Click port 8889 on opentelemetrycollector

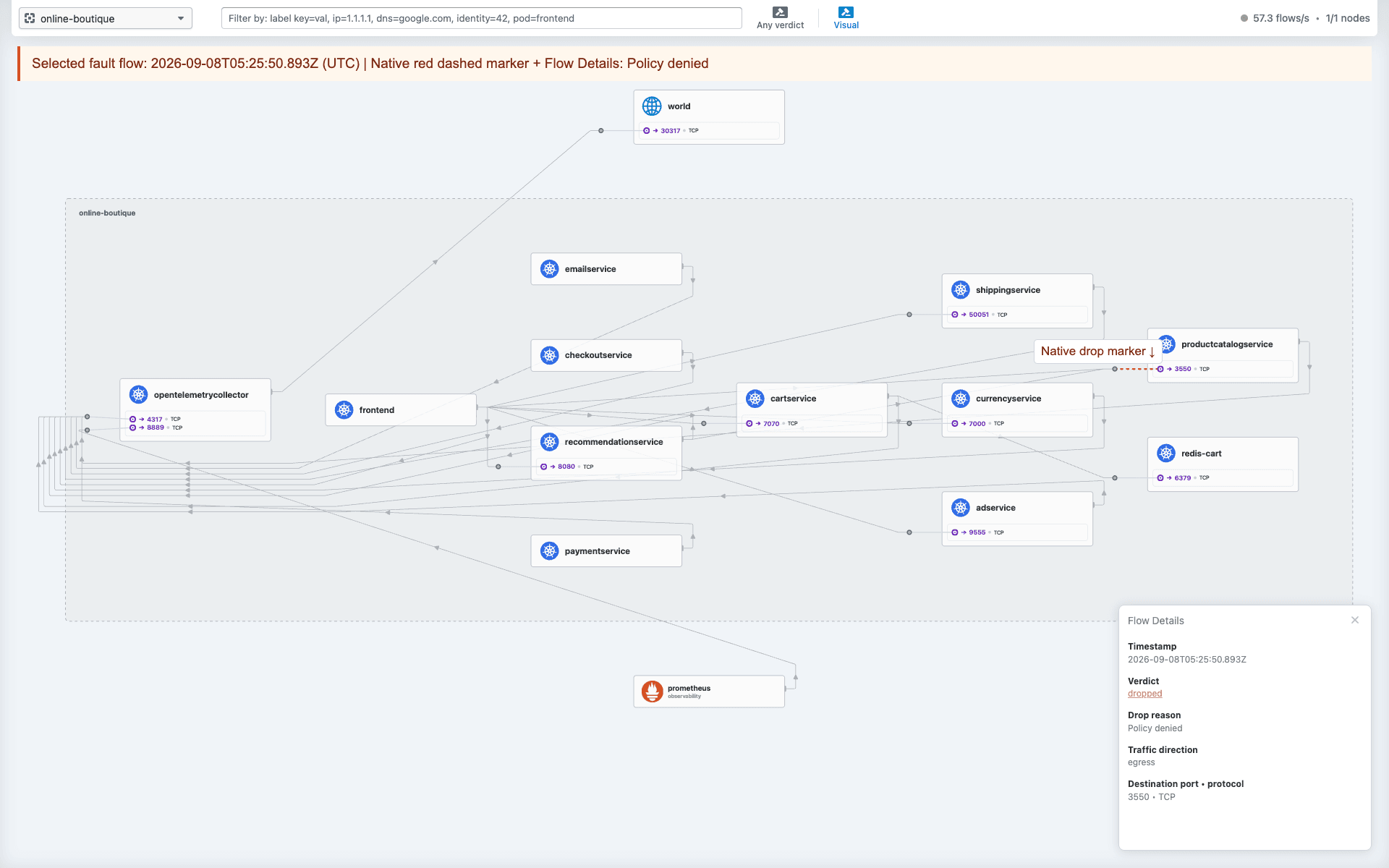click(155, 427)
